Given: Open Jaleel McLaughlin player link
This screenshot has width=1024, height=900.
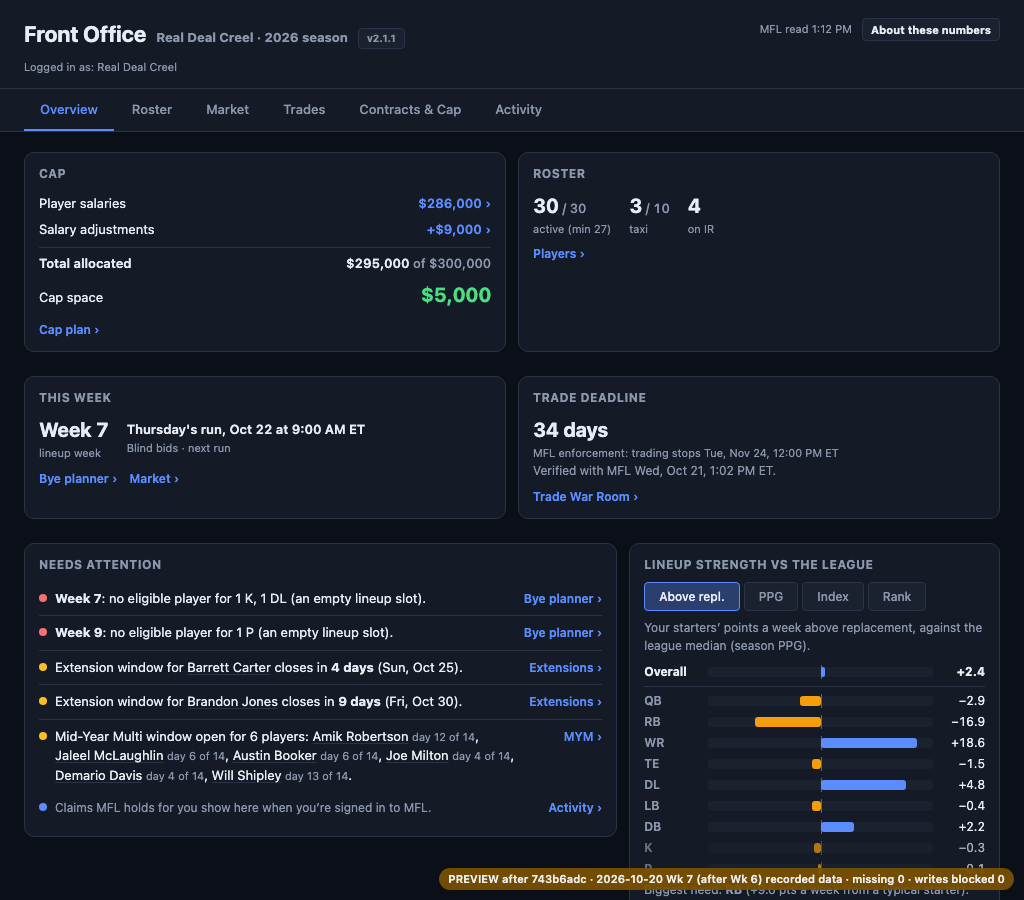Looking at the screenshot, I should pos(109,756).
